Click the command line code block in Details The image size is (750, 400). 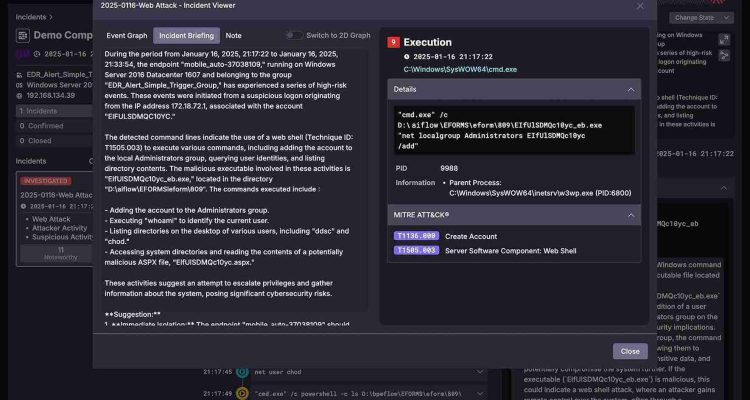coord(514,130)
